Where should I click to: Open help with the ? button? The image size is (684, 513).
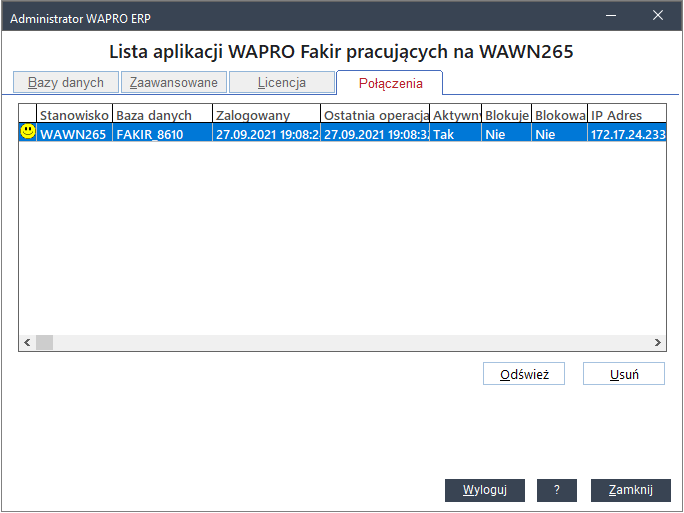click(557, 490)
